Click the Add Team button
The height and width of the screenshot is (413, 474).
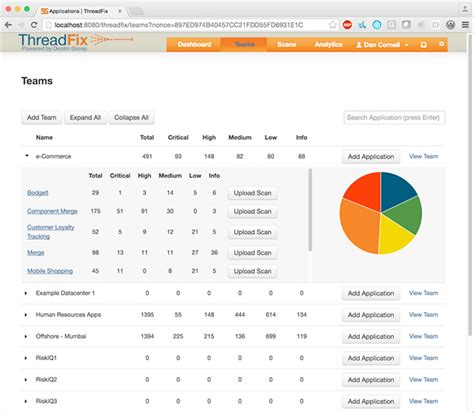click(42, 118)
